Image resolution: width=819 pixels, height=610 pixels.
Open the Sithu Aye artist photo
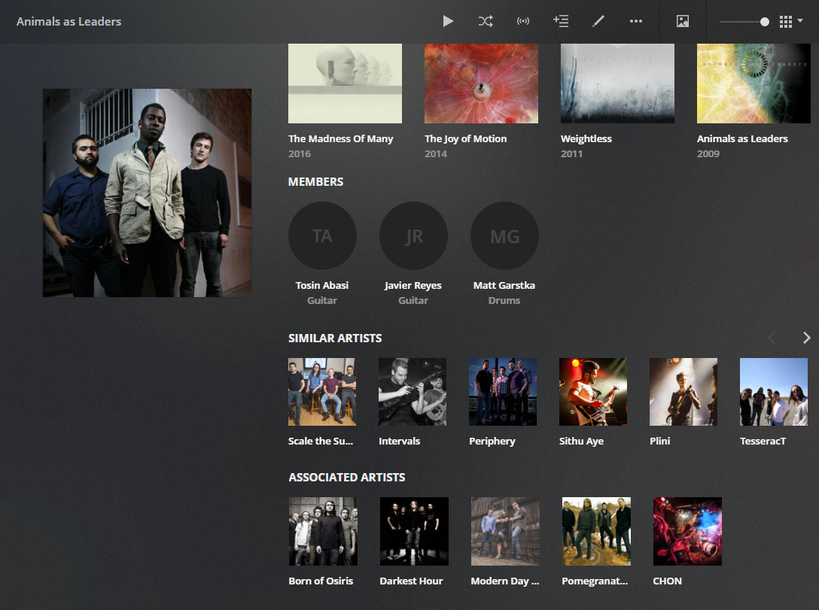[x=593, y=392]
